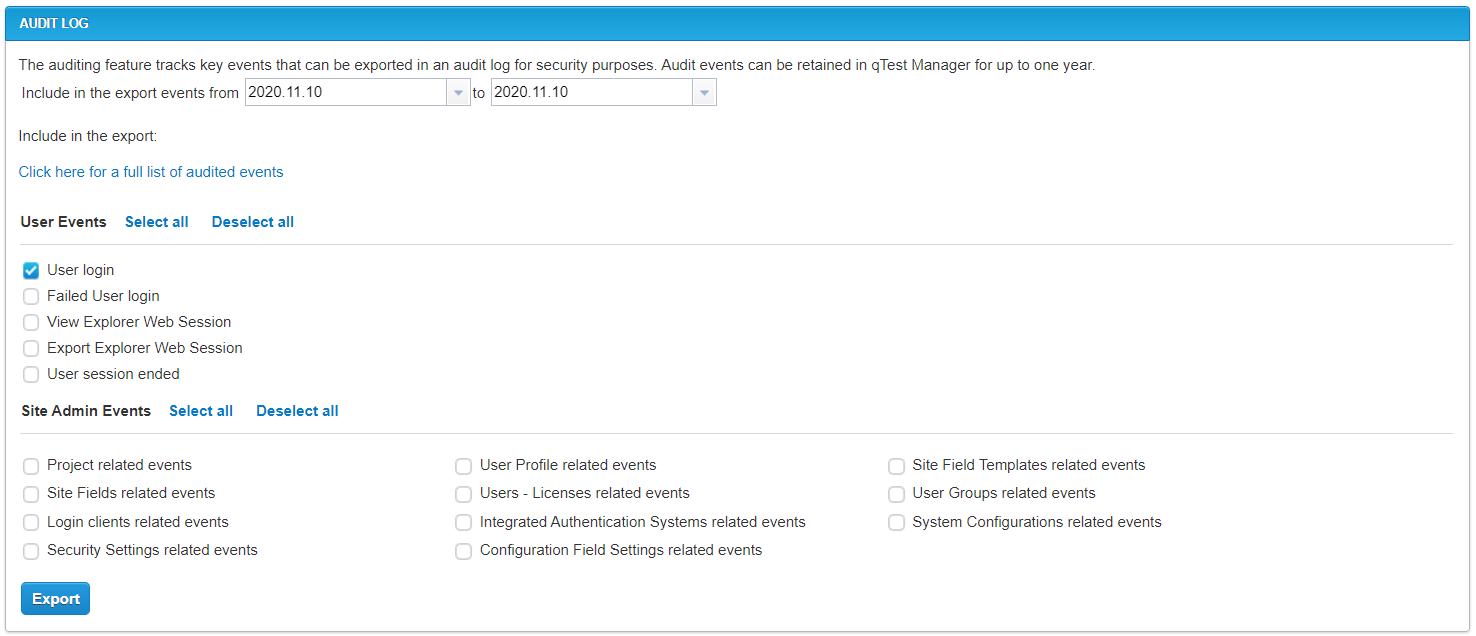Viewport: 1476px width, 636px height.
Task: Check the User session ended option
Action: tap(30, 373)
